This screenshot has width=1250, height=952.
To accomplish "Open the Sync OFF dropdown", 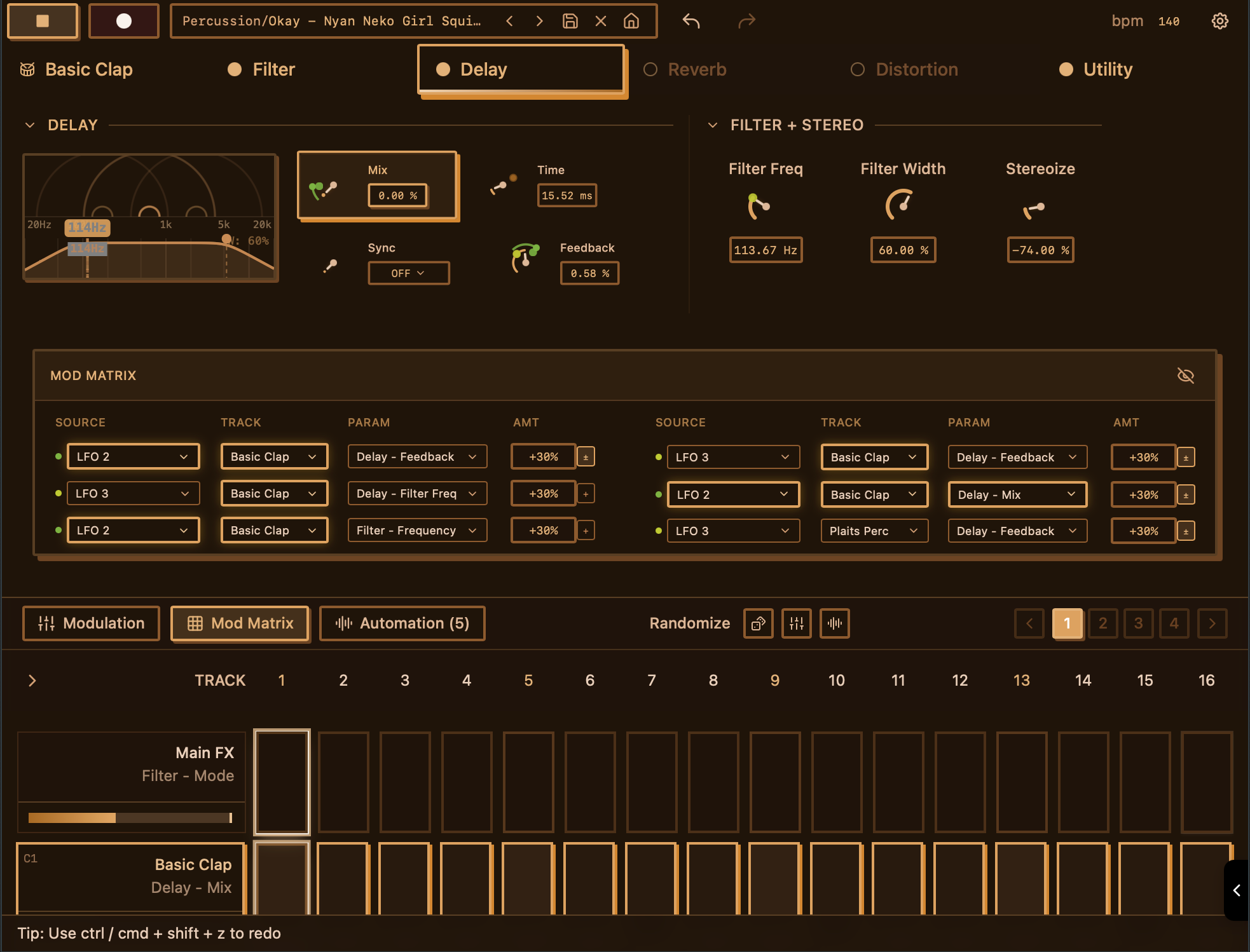I will (x=408, y=273).
